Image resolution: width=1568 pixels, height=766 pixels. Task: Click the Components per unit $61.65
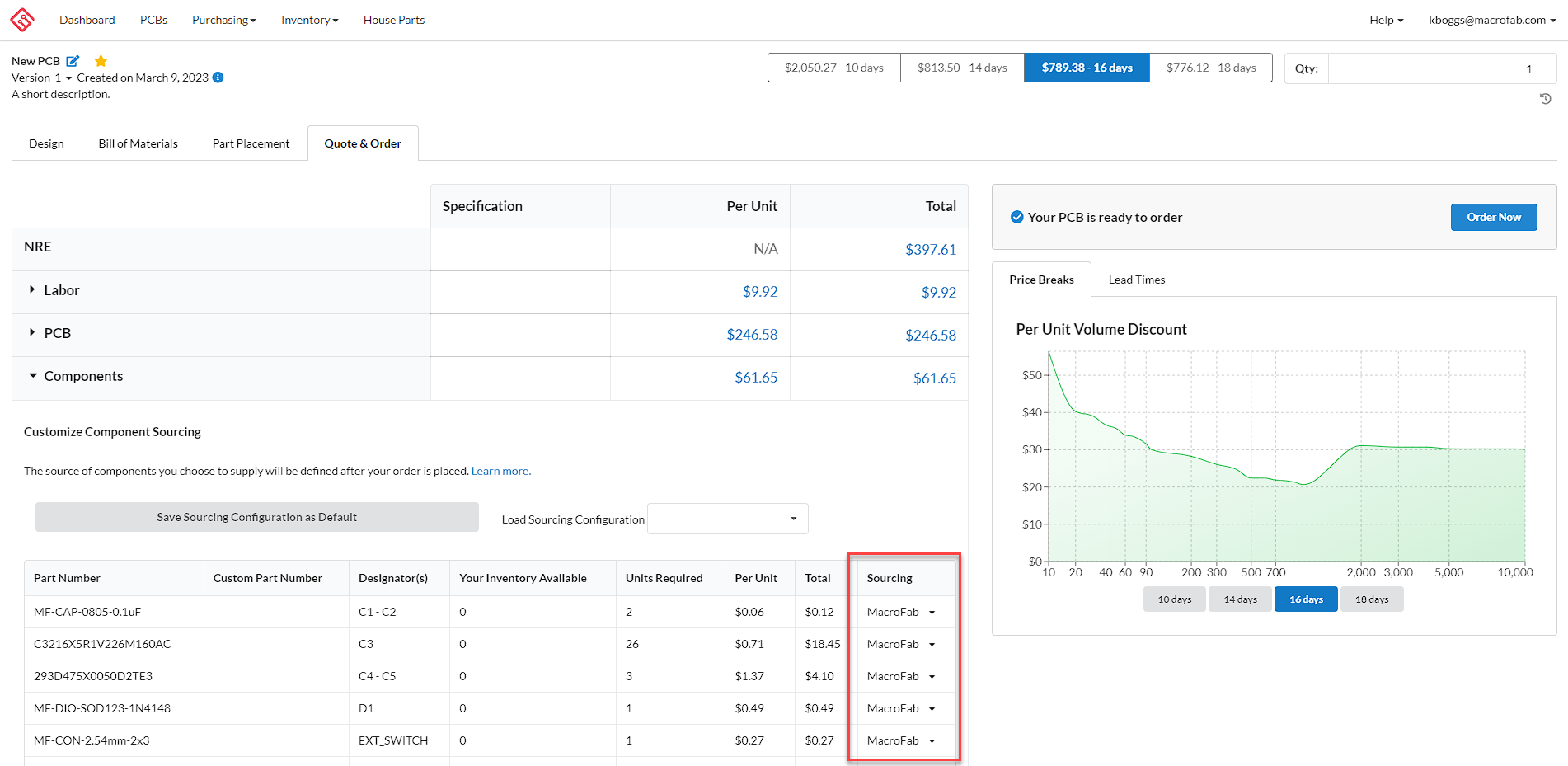tap(756, 378)
